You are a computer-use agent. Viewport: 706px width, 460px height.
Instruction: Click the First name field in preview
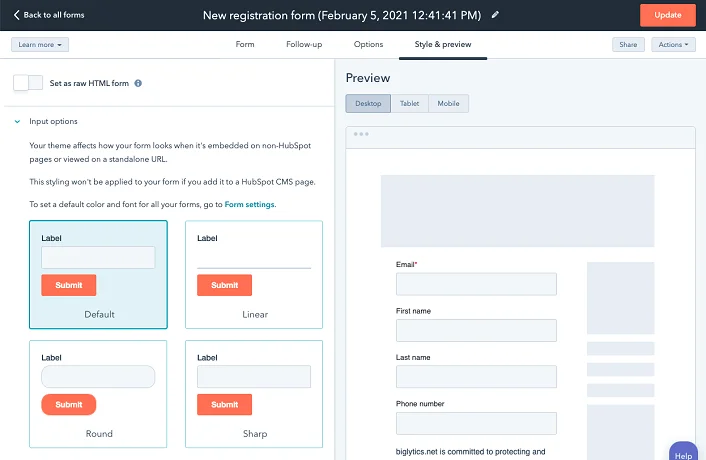[x=476, y=330]
